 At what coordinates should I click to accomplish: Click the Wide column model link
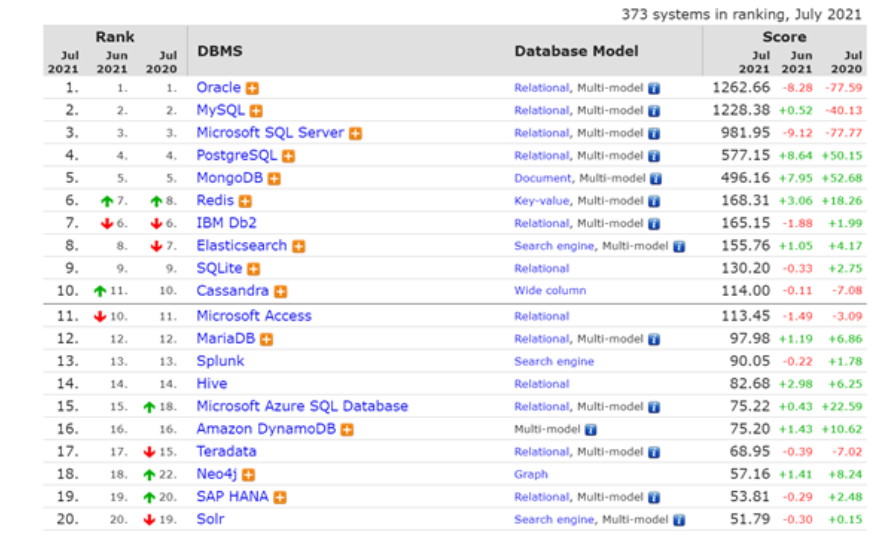pyautogui.click(x=550, y=291)
